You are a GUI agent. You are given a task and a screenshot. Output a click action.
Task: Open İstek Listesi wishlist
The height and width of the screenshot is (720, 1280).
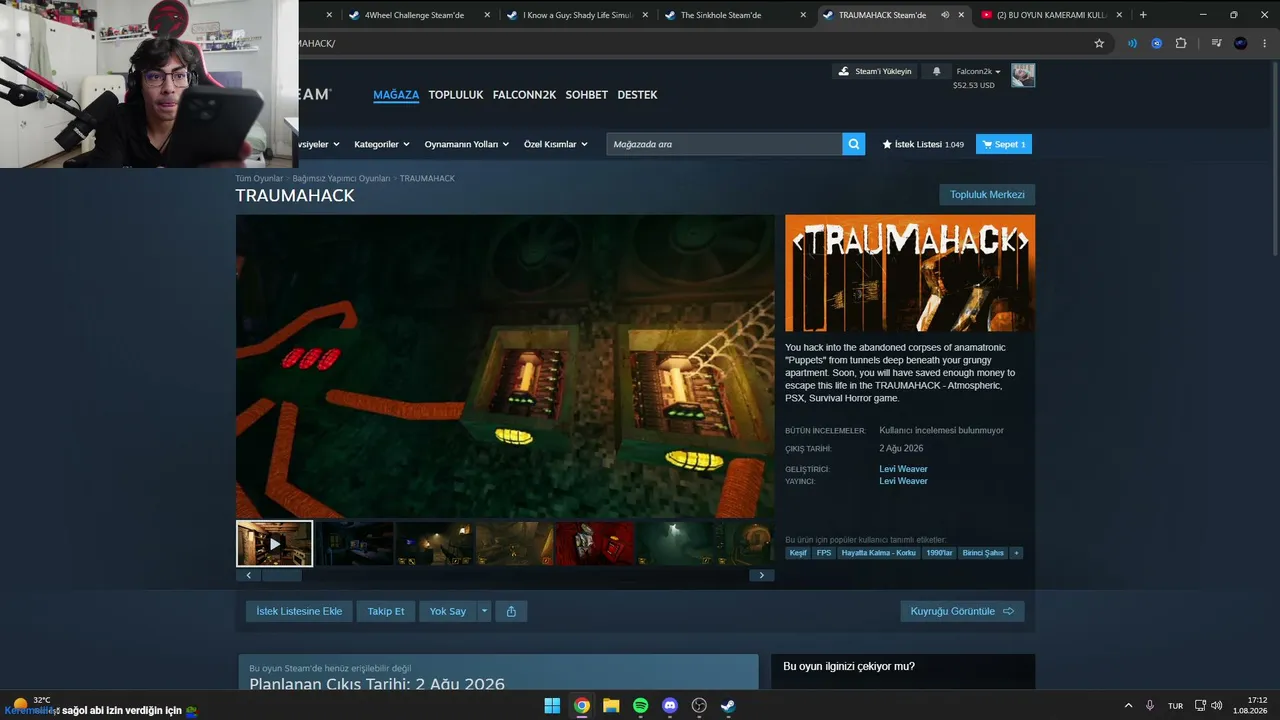click(923, 144)
